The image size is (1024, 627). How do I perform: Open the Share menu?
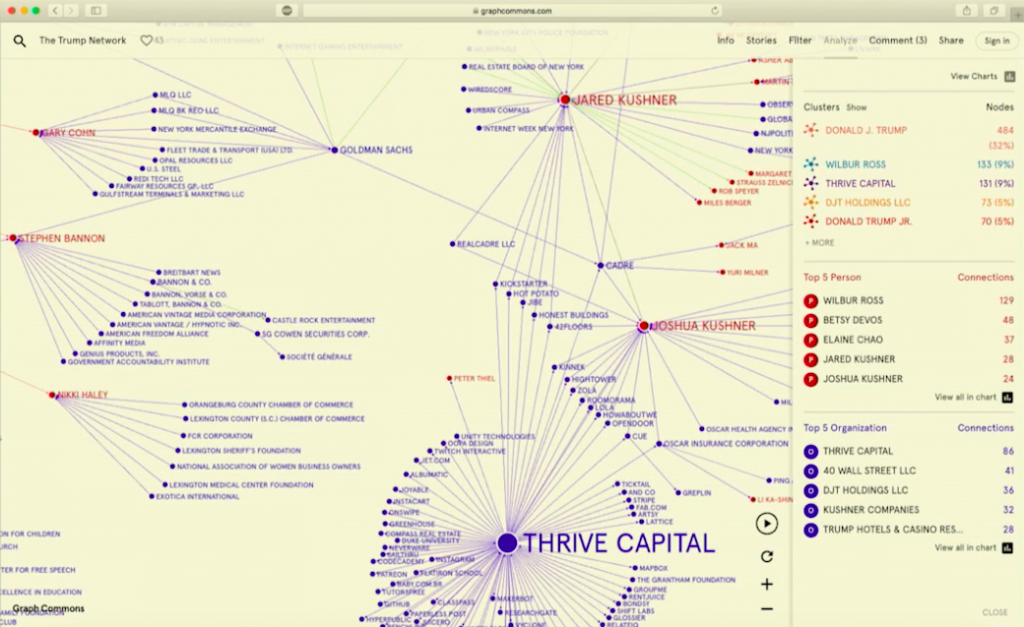[x=950, y=40]
